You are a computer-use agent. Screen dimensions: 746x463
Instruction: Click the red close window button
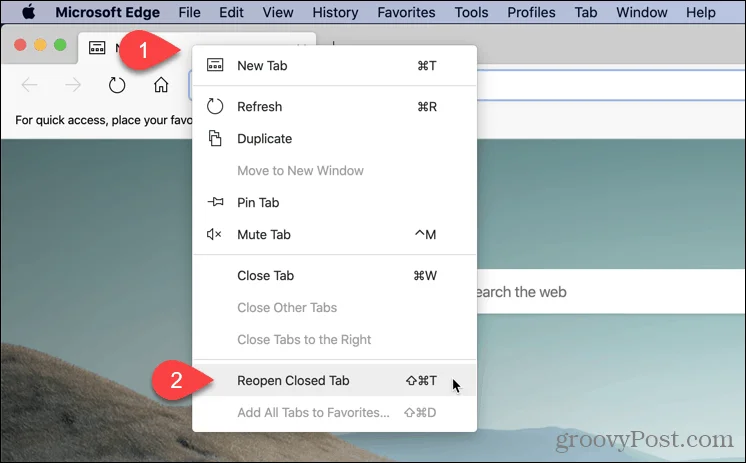[x=20, y=45]
